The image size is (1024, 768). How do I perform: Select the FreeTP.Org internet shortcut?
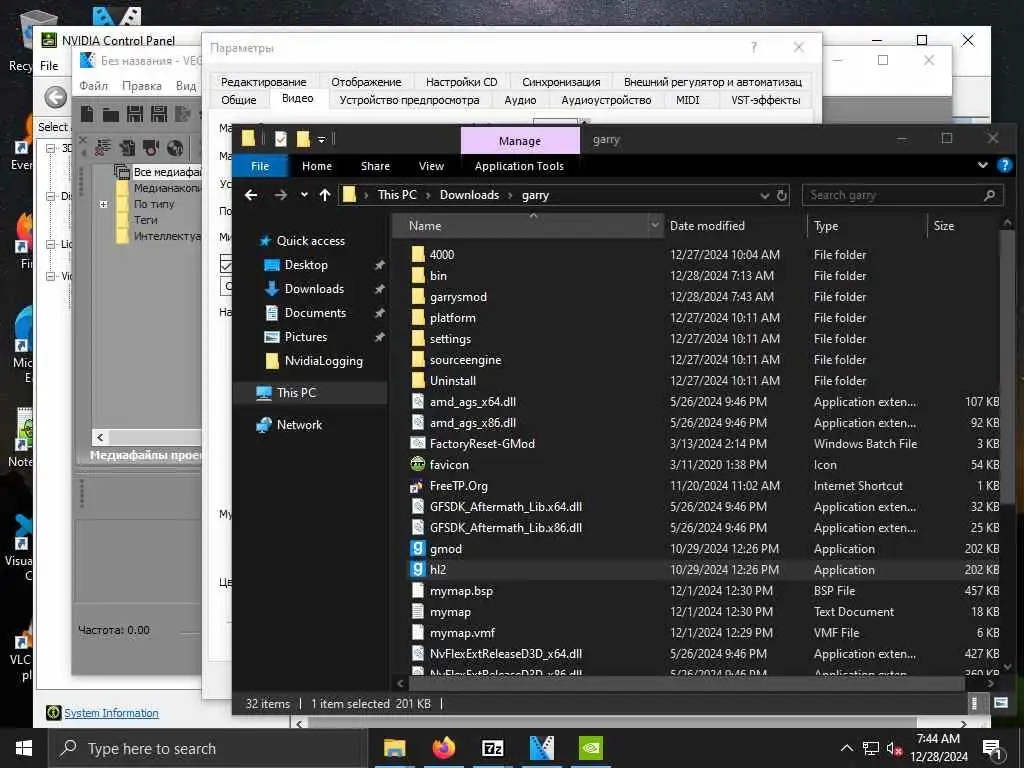point(458,485)
